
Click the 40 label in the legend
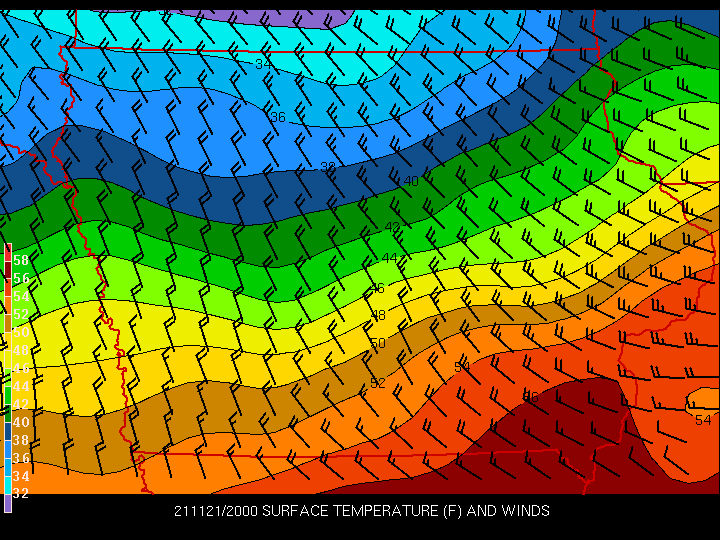click(x=21, y=422)
